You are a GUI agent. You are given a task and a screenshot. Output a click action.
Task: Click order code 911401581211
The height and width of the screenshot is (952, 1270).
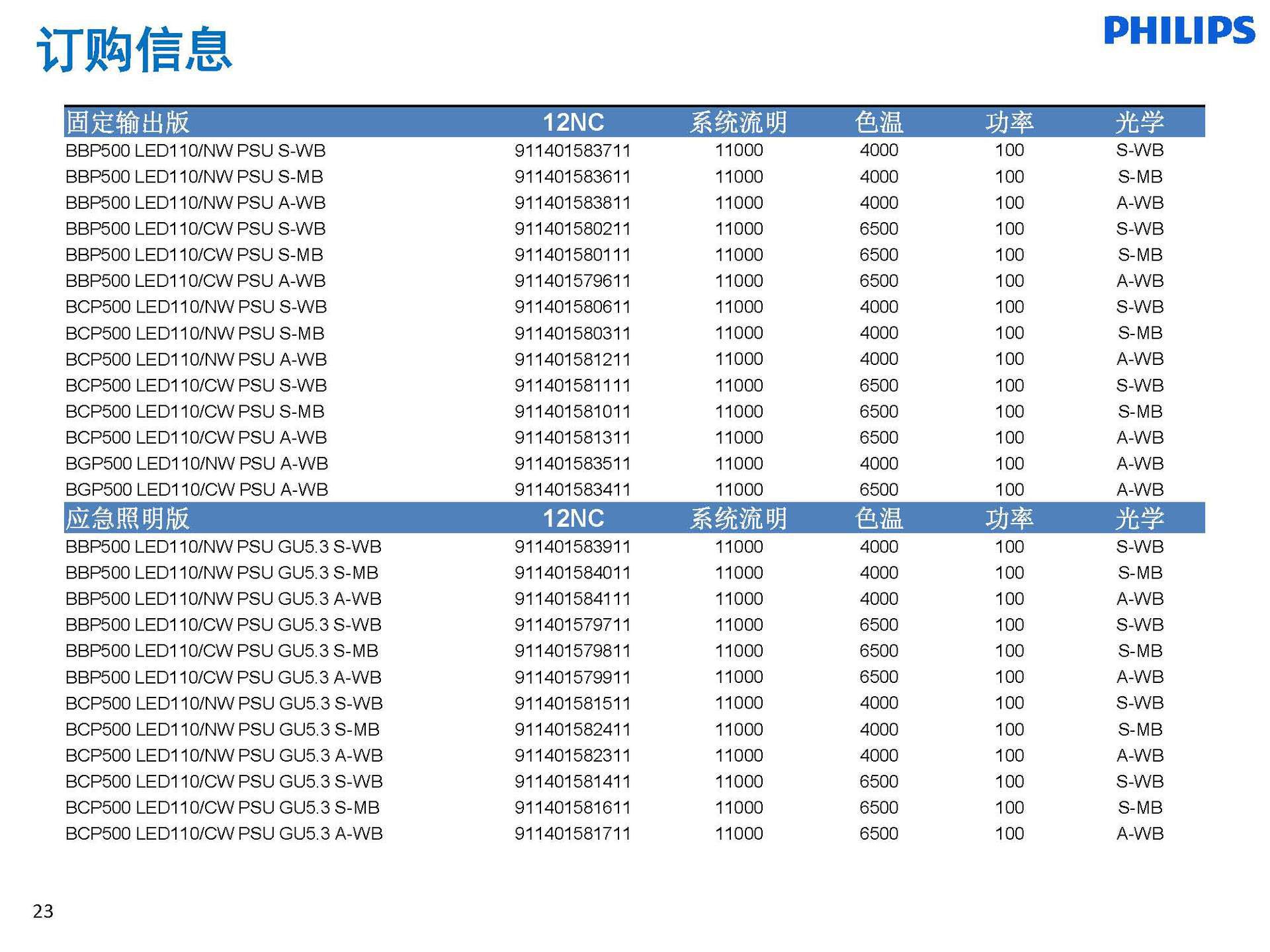click(572, 360)
